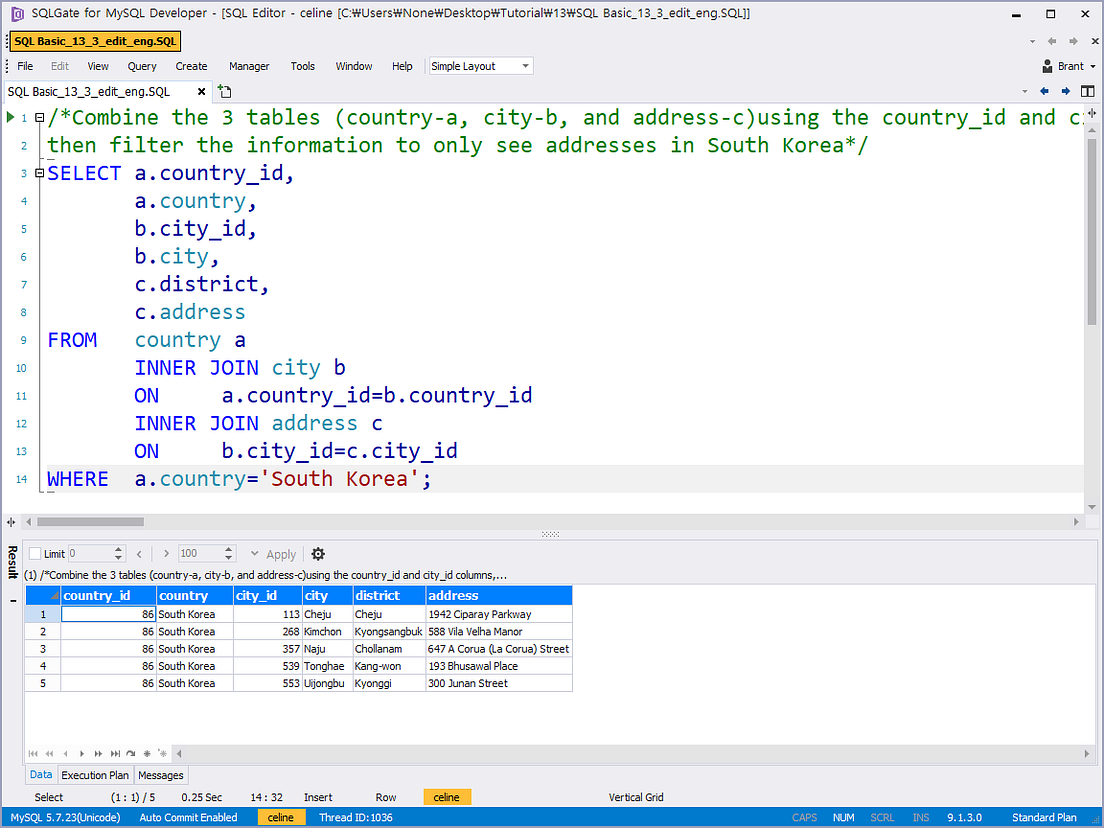This screenshot has height=828, width=1104.
Task: Switch to the Execution Plan tab
Action: (x=94, y=775)
